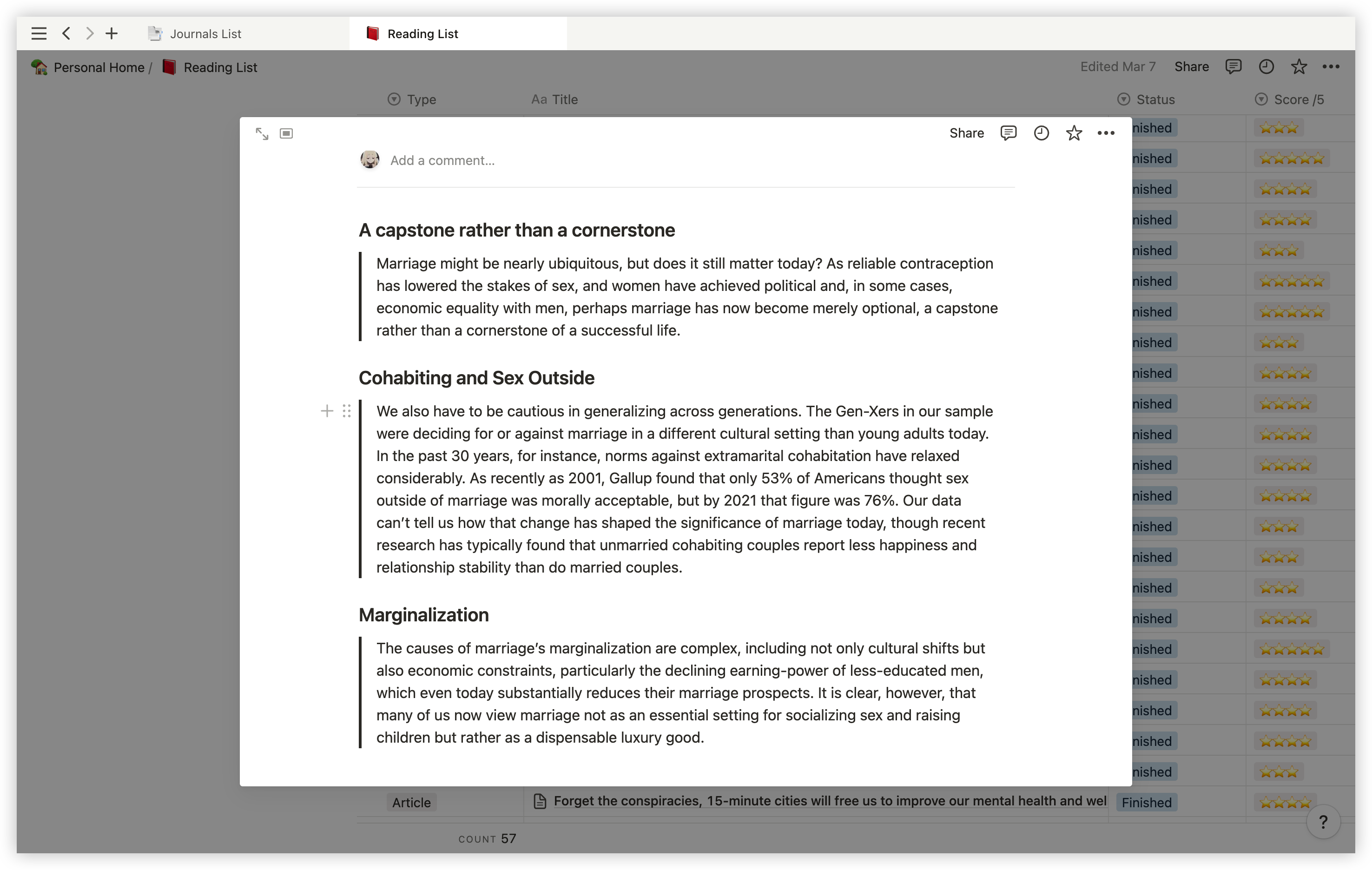Viewport: 1372px width, 870px height.
Task: Click the COUNT 57 summary
Action: (x=487, y=839)
